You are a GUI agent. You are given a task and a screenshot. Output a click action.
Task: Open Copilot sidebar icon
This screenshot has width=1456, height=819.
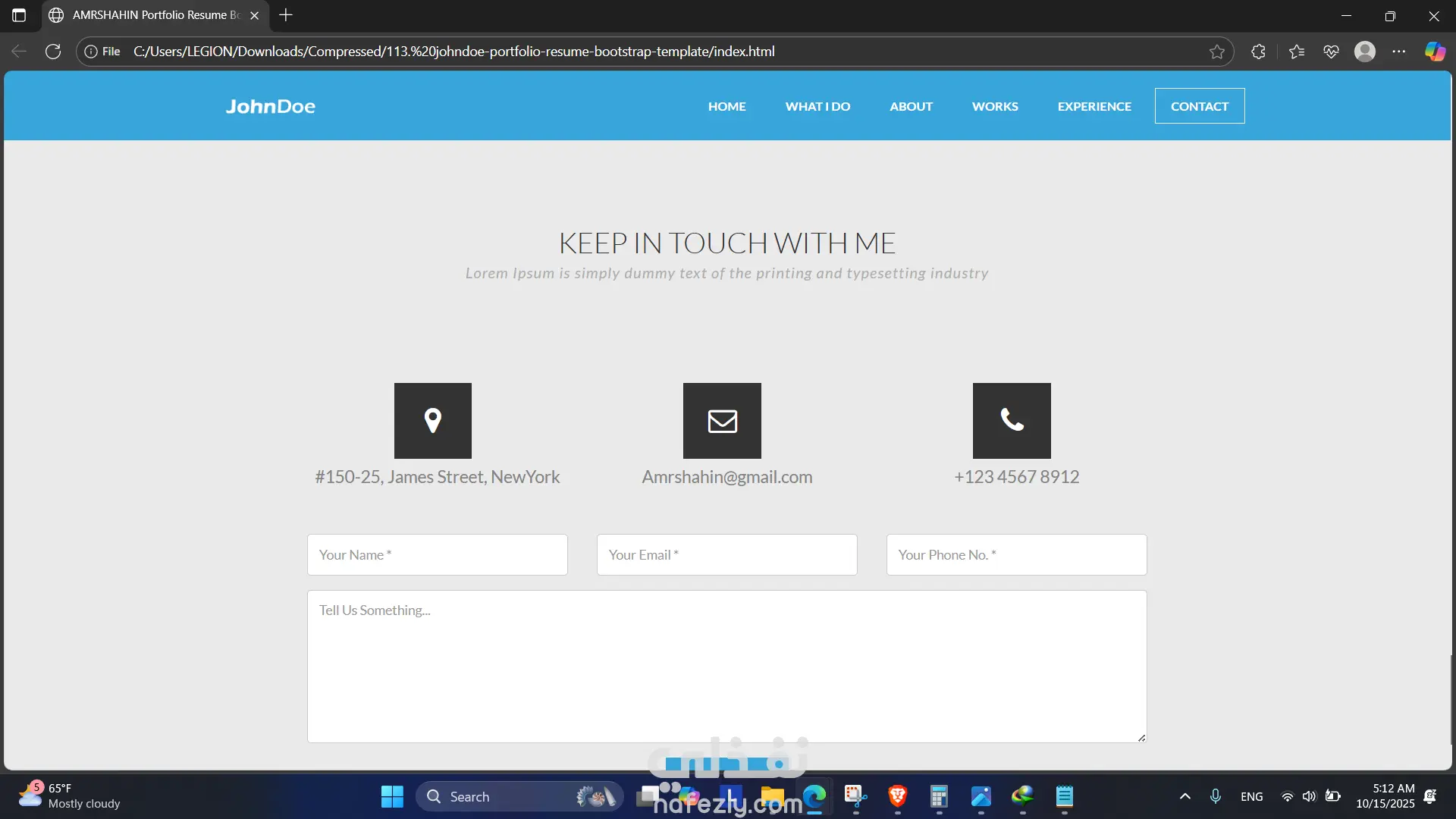tap(1435, 52)
